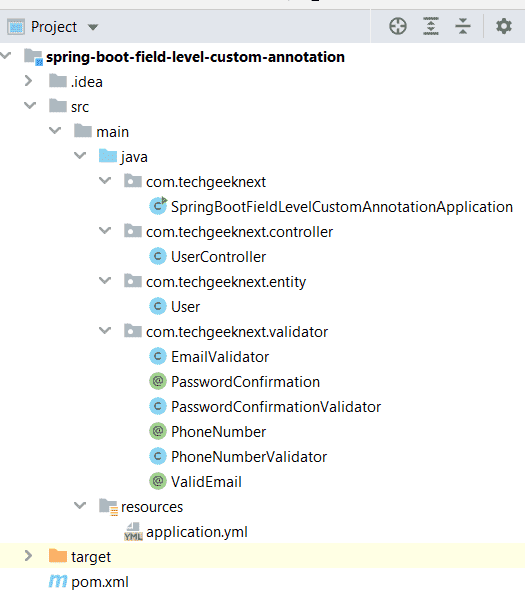Open Project panel settings gear

(x=504, y=26)
